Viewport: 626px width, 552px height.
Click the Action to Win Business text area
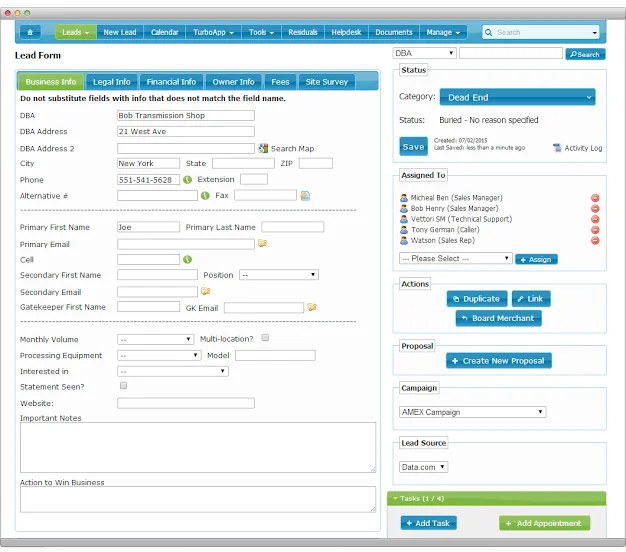tap(198, 499)
